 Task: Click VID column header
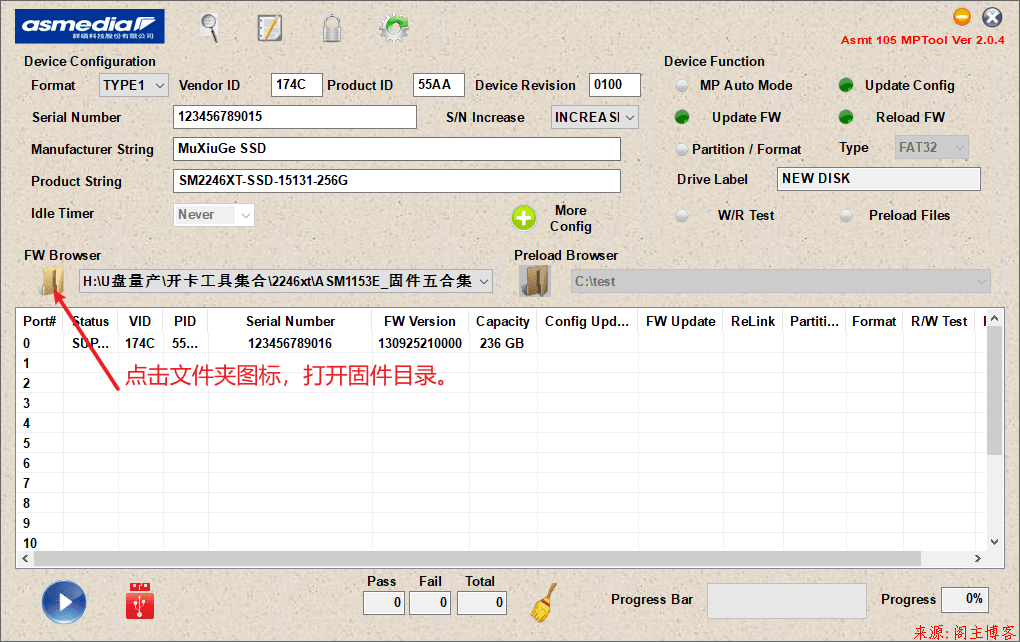pyautogui.click(x=140, y=321)
